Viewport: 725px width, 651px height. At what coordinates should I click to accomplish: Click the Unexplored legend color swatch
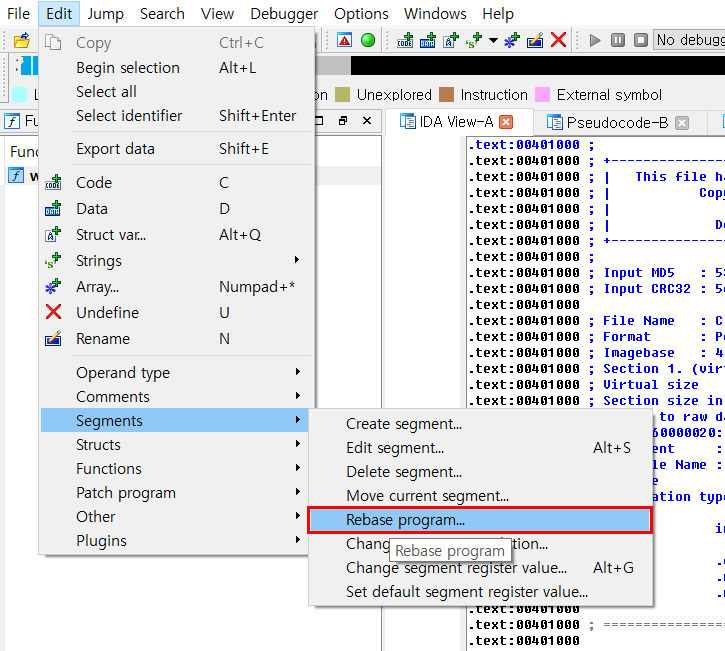pos(342,95)
